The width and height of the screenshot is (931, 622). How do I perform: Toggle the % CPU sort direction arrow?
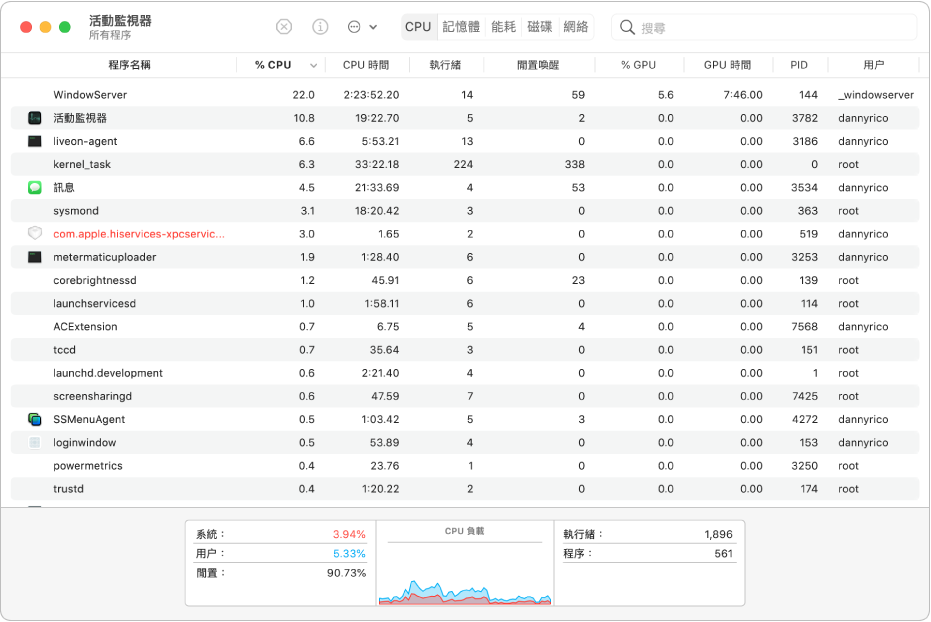pyautogui.click(x=314, y=65)
